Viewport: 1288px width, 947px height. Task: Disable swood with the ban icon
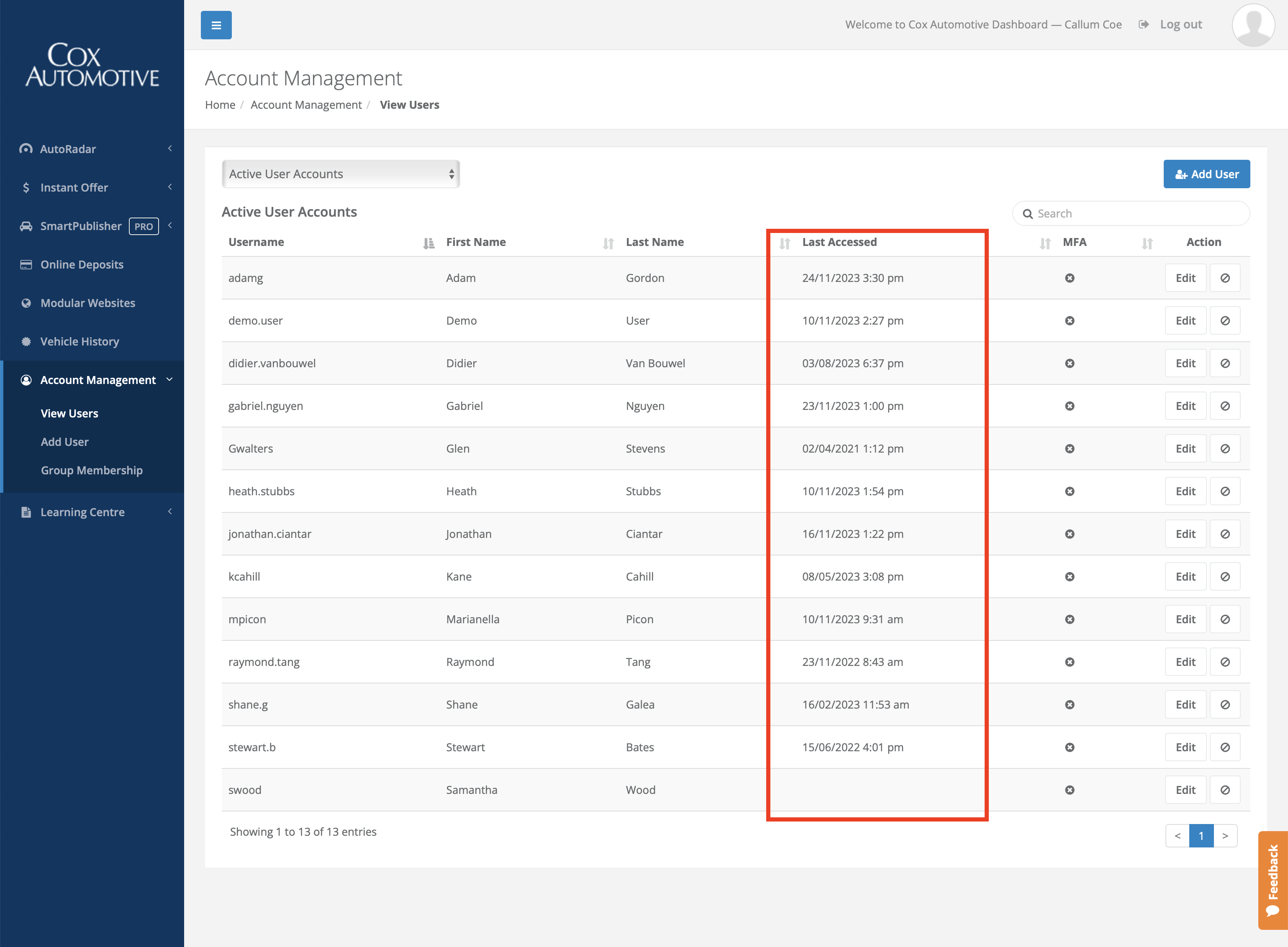pos(1225,790)
